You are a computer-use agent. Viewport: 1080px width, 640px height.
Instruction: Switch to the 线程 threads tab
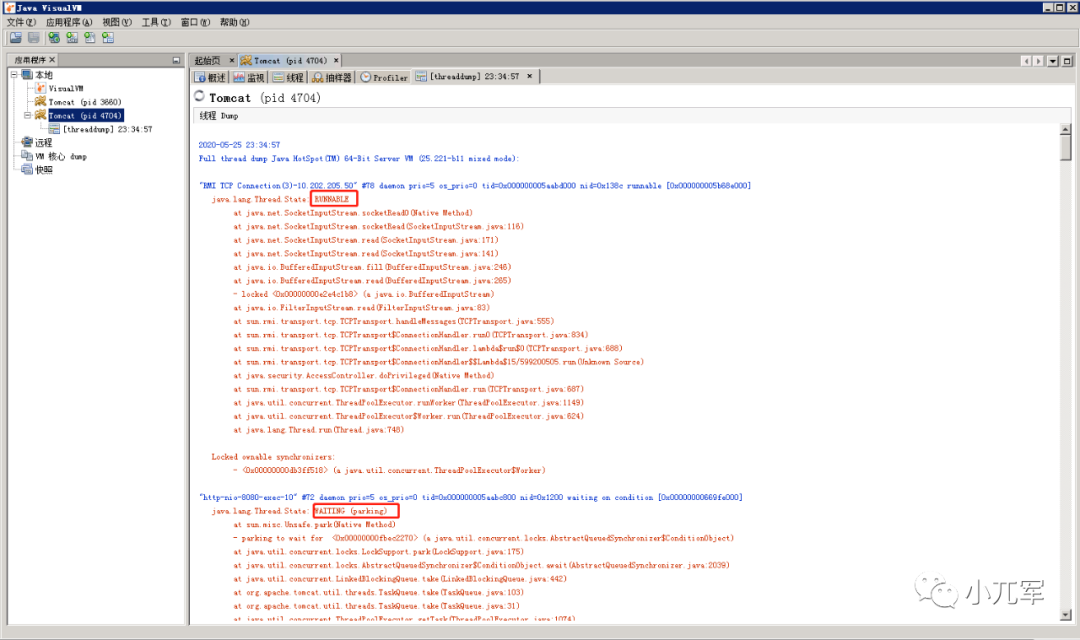[x=288, y=77]
